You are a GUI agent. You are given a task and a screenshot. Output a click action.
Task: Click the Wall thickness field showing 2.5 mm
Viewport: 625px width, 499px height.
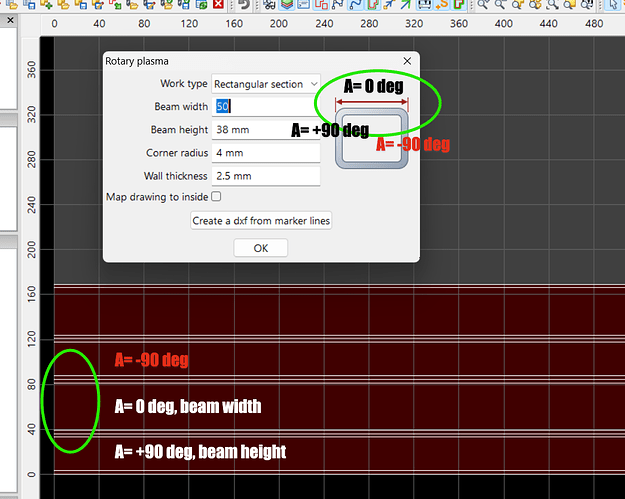(265, 176)
